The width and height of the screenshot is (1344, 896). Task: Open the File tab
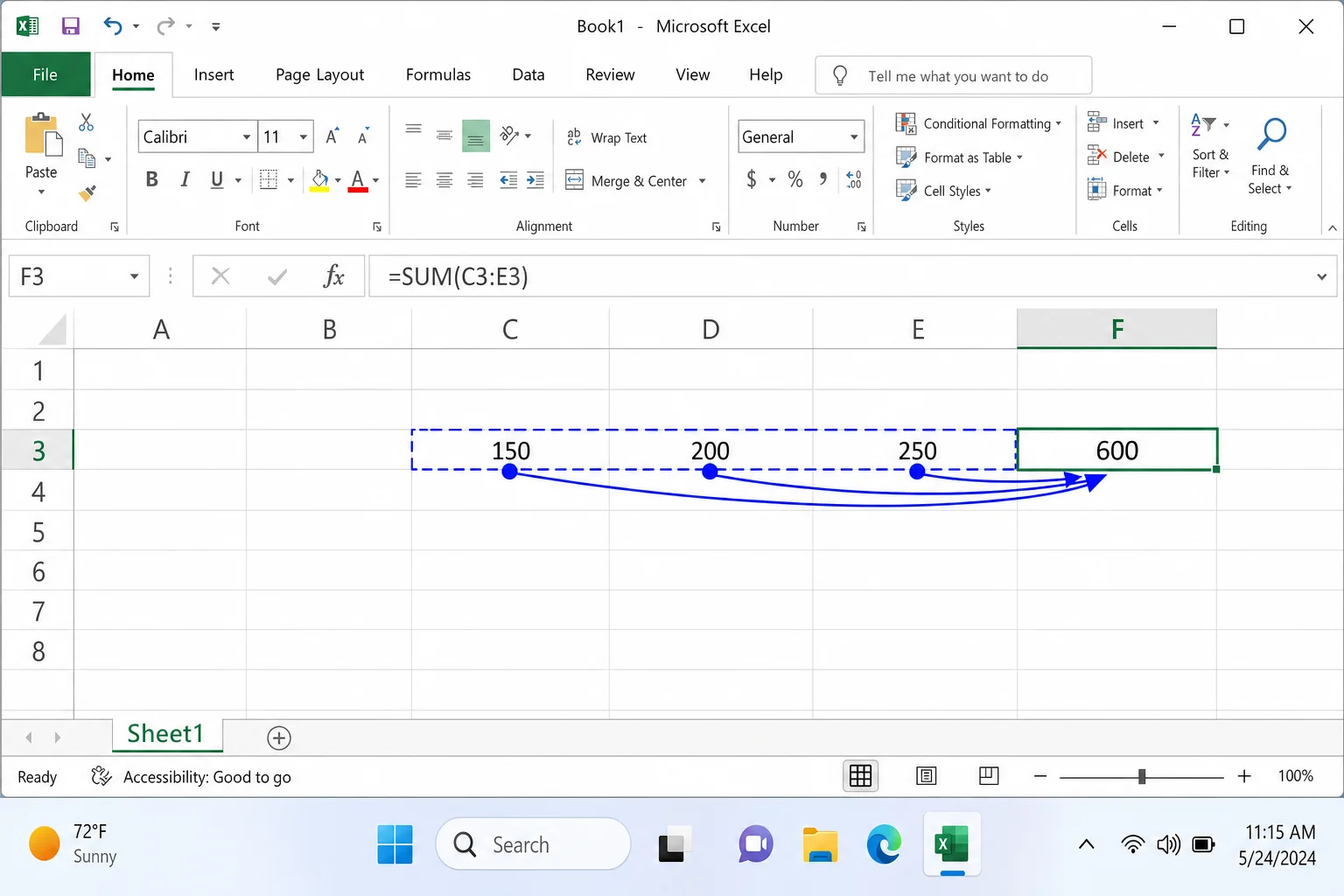(45, 74)
